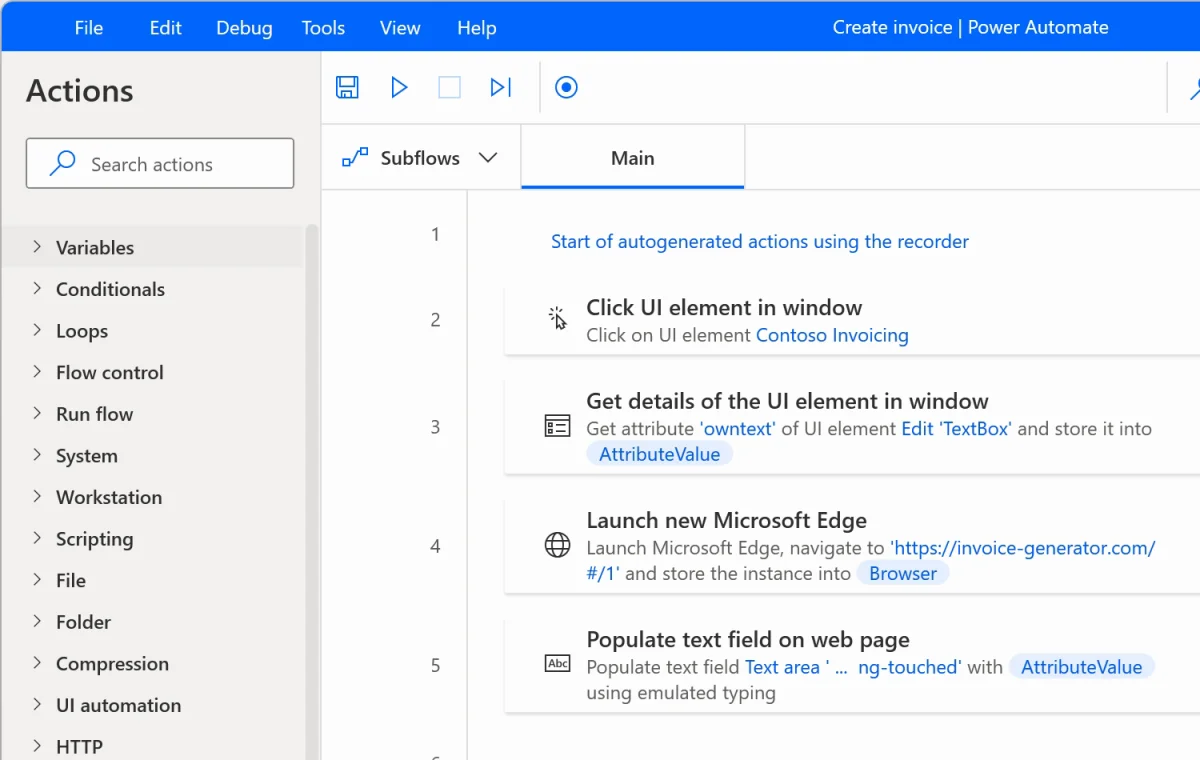This screenshot has width=1200, height=760.
Task: Expand the System action group
Action: pos(37,455)
